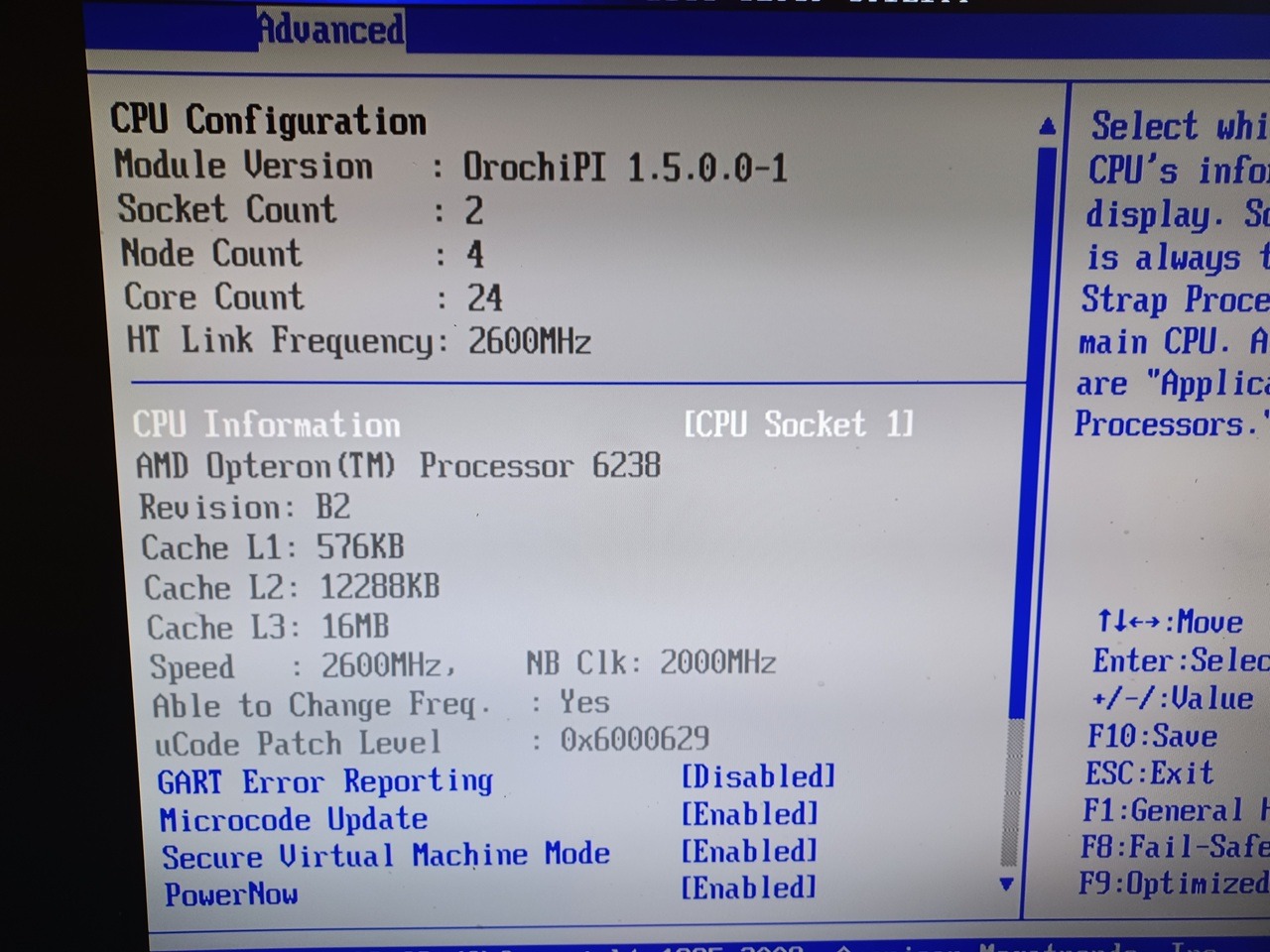The width and height of the screenshot is (1270, 952).
Task: Click the CPU Configuration heading
Action: 268,120
